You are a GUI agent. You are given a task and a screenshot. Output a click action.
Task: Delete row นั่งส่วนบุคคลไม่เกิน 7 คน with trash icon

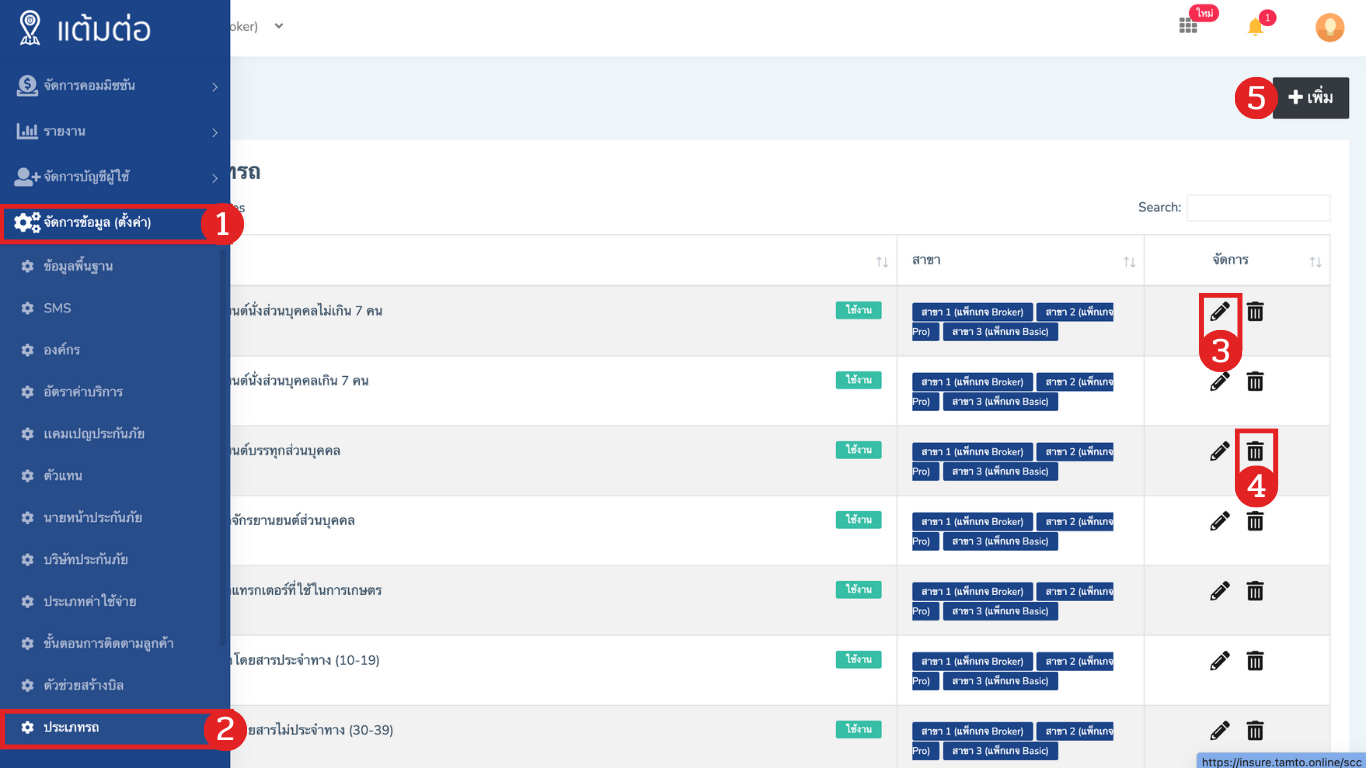click(x=1255, y=311)
